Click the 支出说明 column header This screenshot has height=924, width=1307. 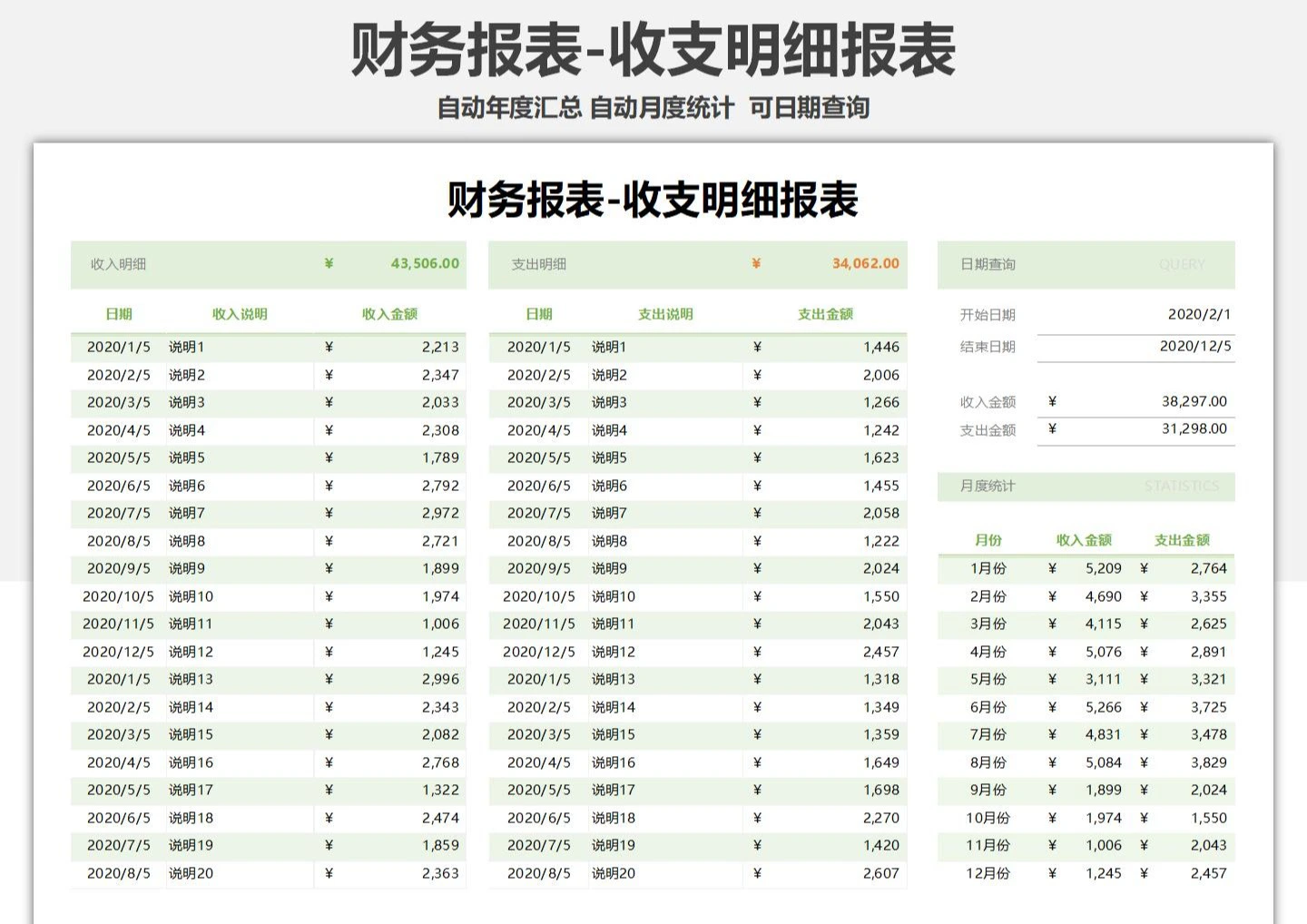pyautogui.click(x=665, y=314)
